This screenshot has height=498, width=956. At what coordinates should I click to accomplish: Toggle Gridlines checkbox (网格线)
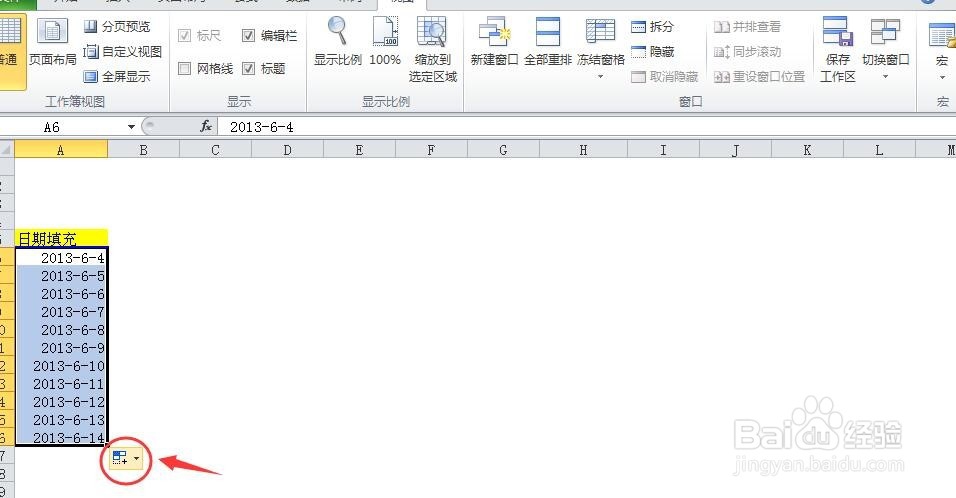(x=184, y=68)
